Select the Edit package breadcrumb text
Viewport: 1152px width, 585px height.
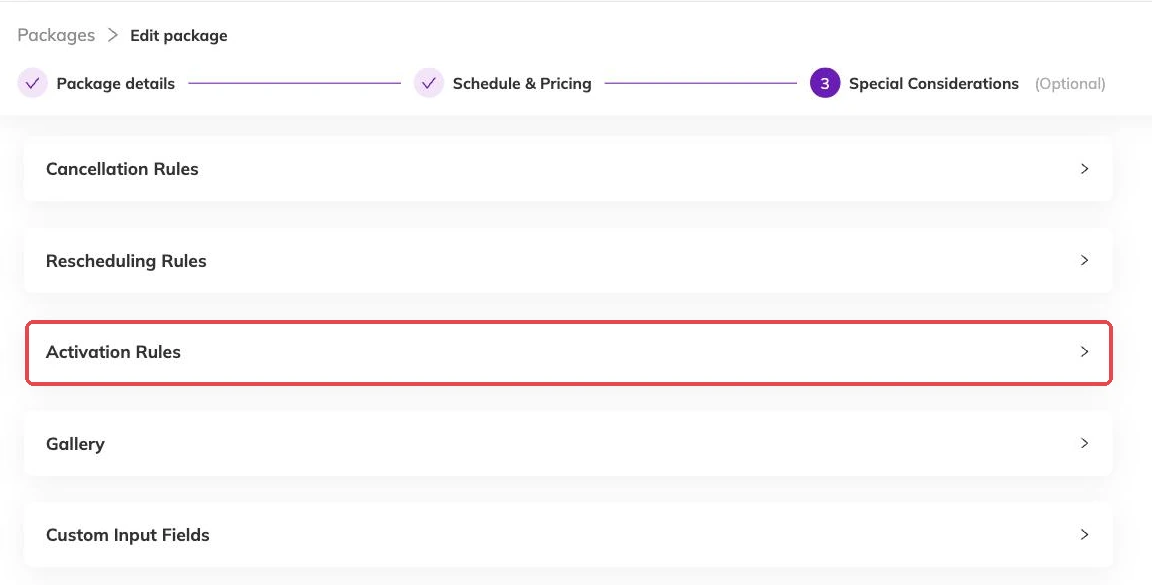(179, 35)
